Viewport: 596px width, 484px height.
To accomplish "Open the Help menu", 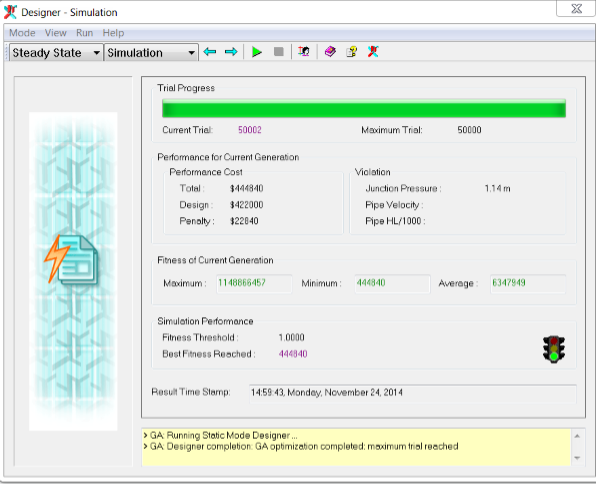I will [x=113, y=33].
